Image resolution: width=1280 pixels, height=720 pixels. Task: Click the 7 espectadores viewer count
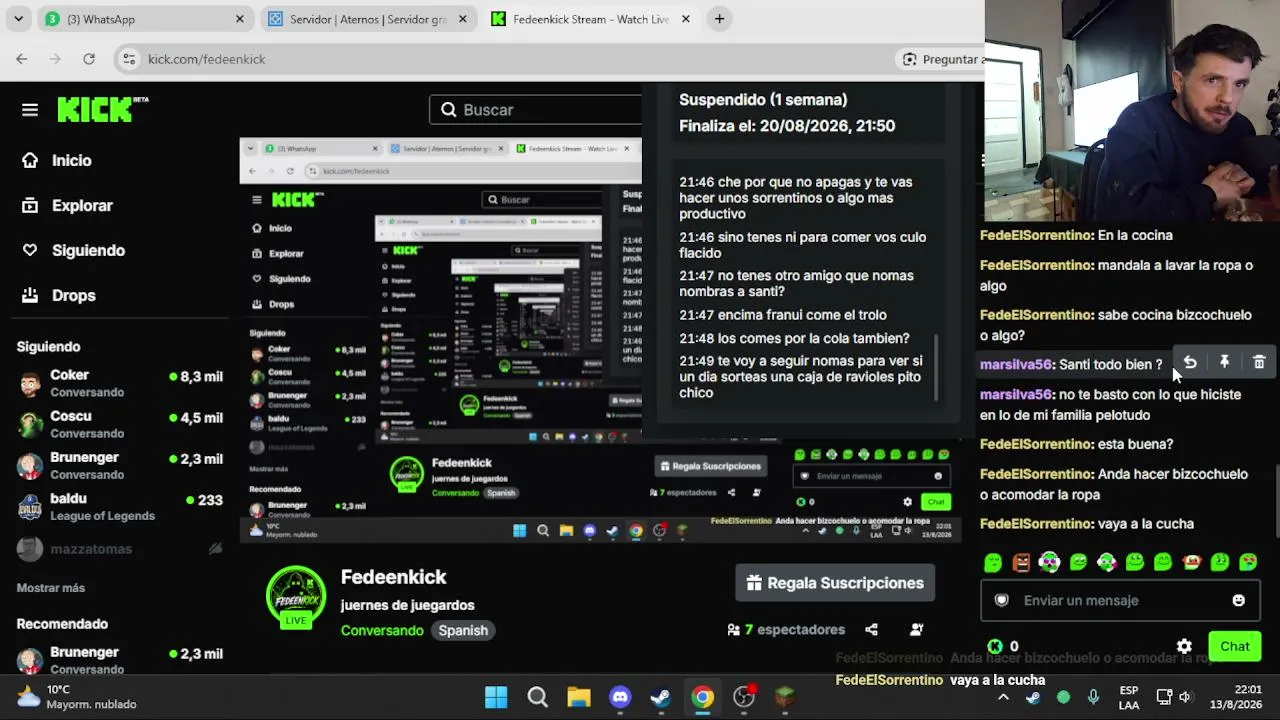[x=787, y=629]
